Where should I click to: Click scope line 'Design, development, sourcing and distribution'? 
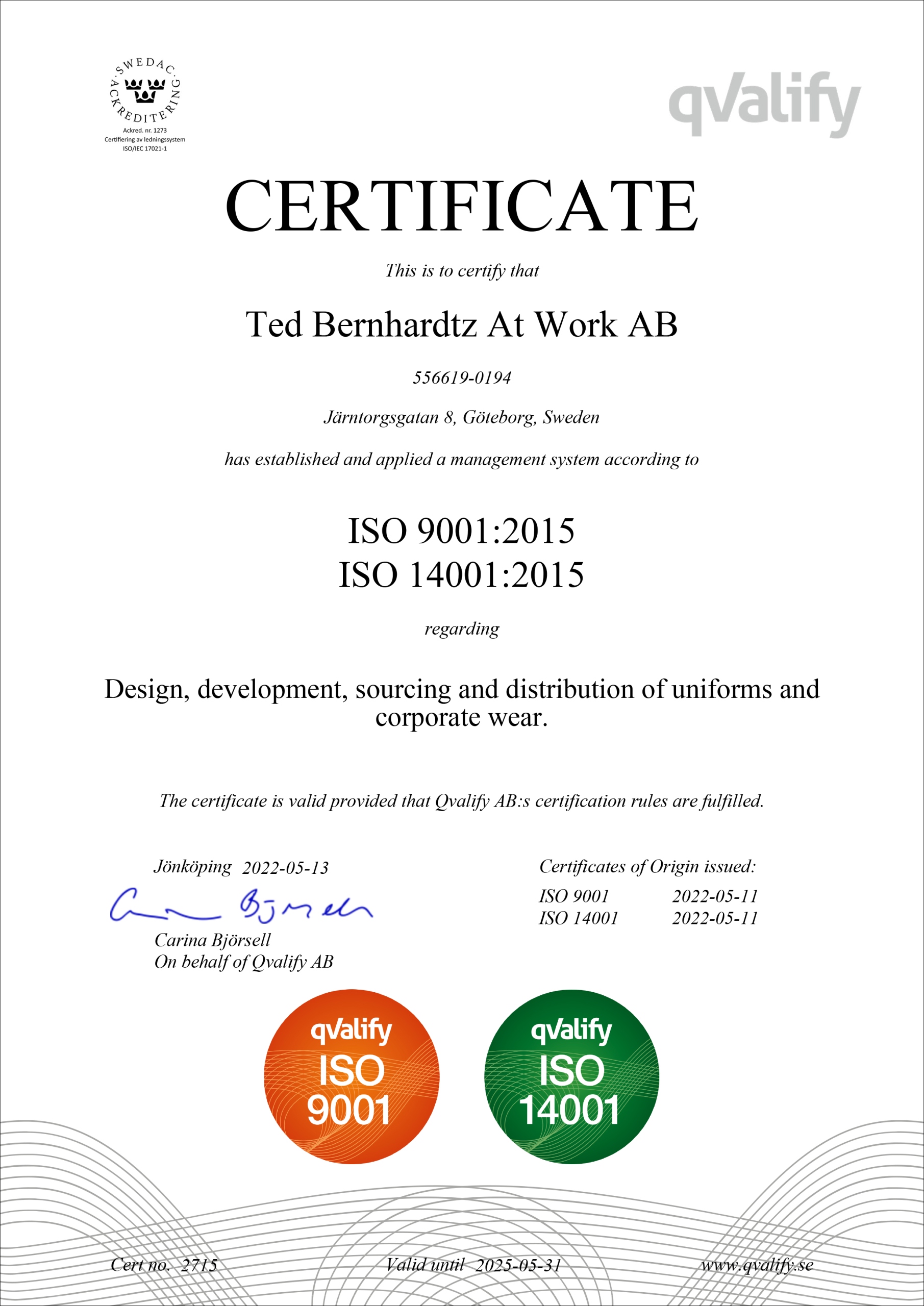pos(462,689)
